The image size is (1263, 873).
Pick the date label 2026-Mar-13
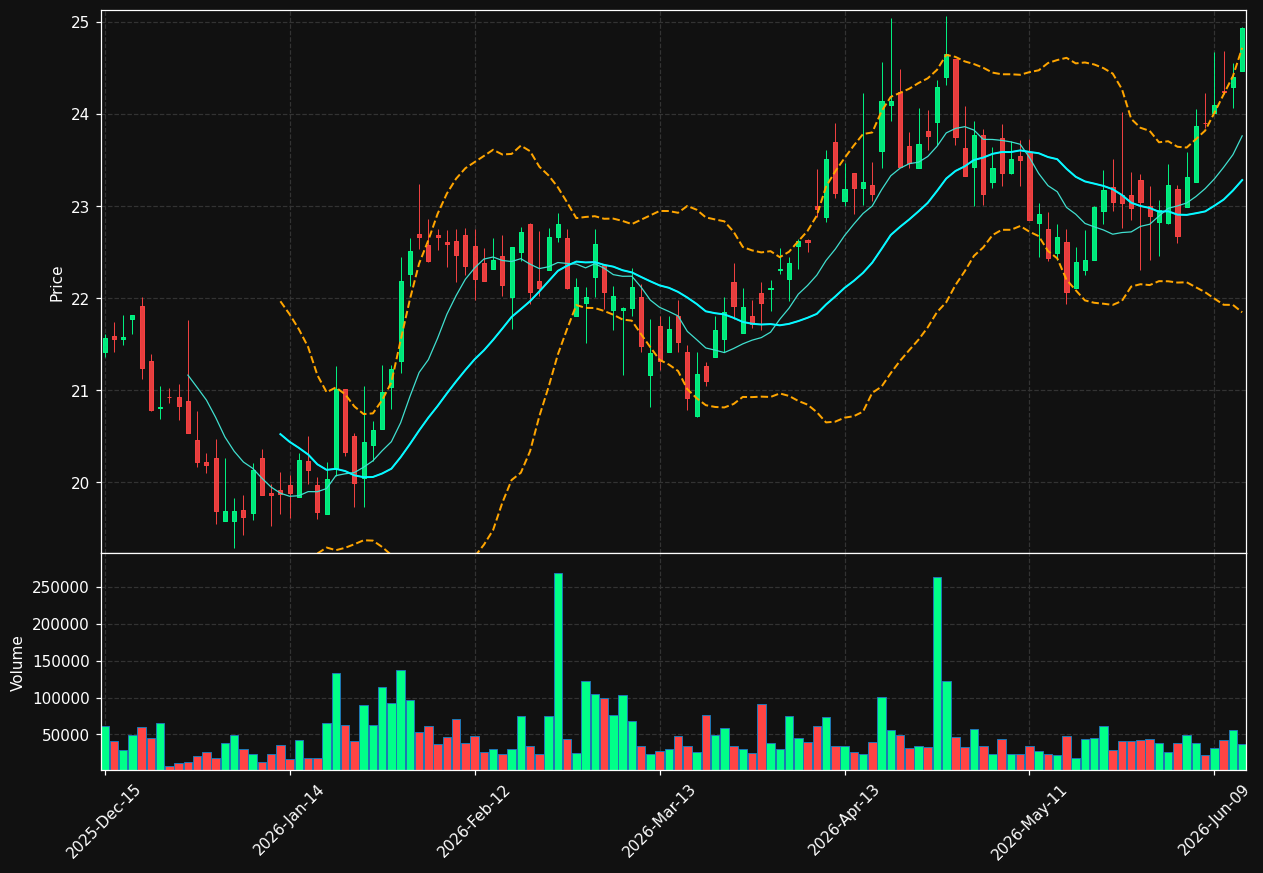(x=659, y=820)
